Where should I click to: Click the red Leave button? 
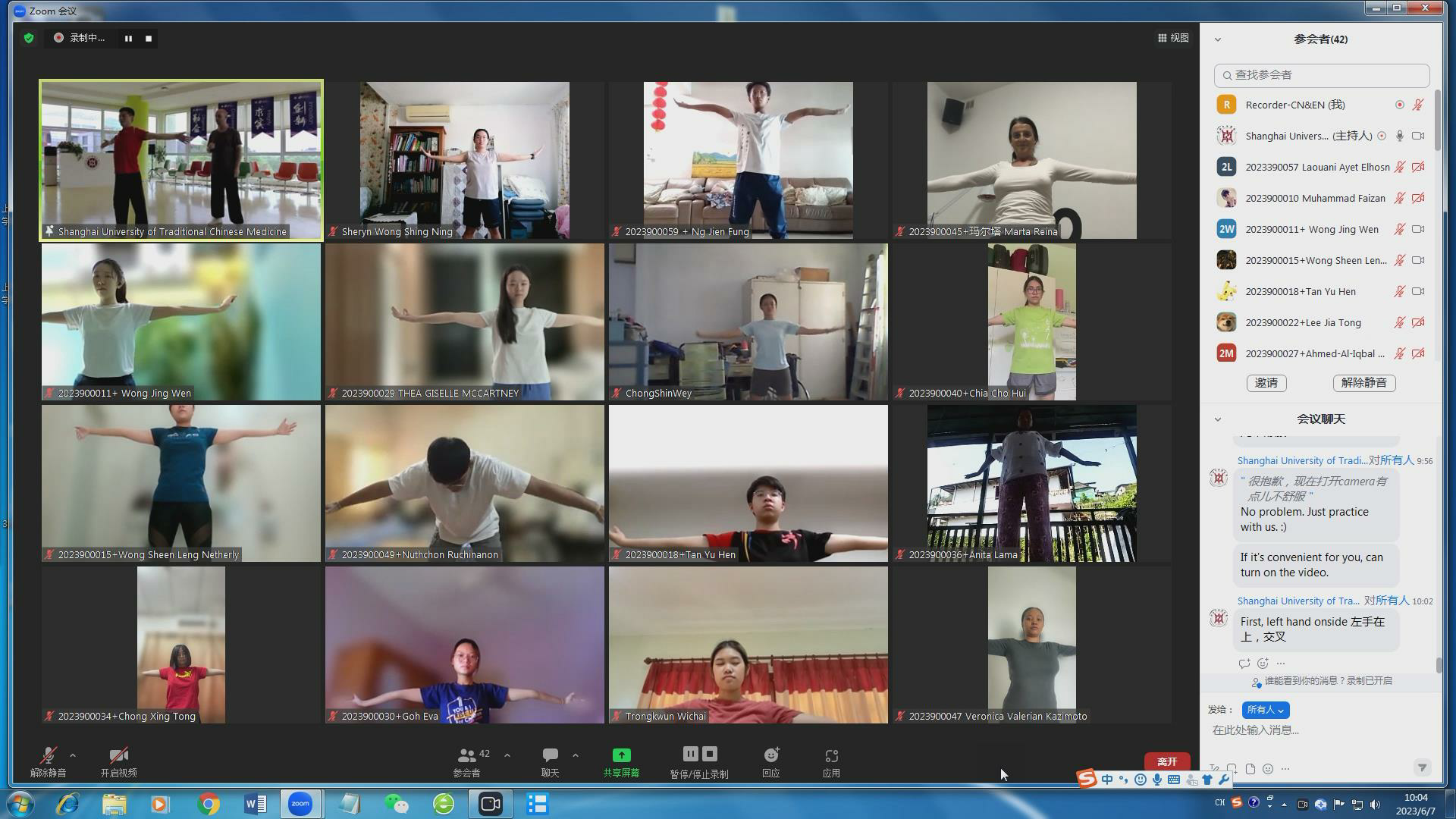[1166, 761]
